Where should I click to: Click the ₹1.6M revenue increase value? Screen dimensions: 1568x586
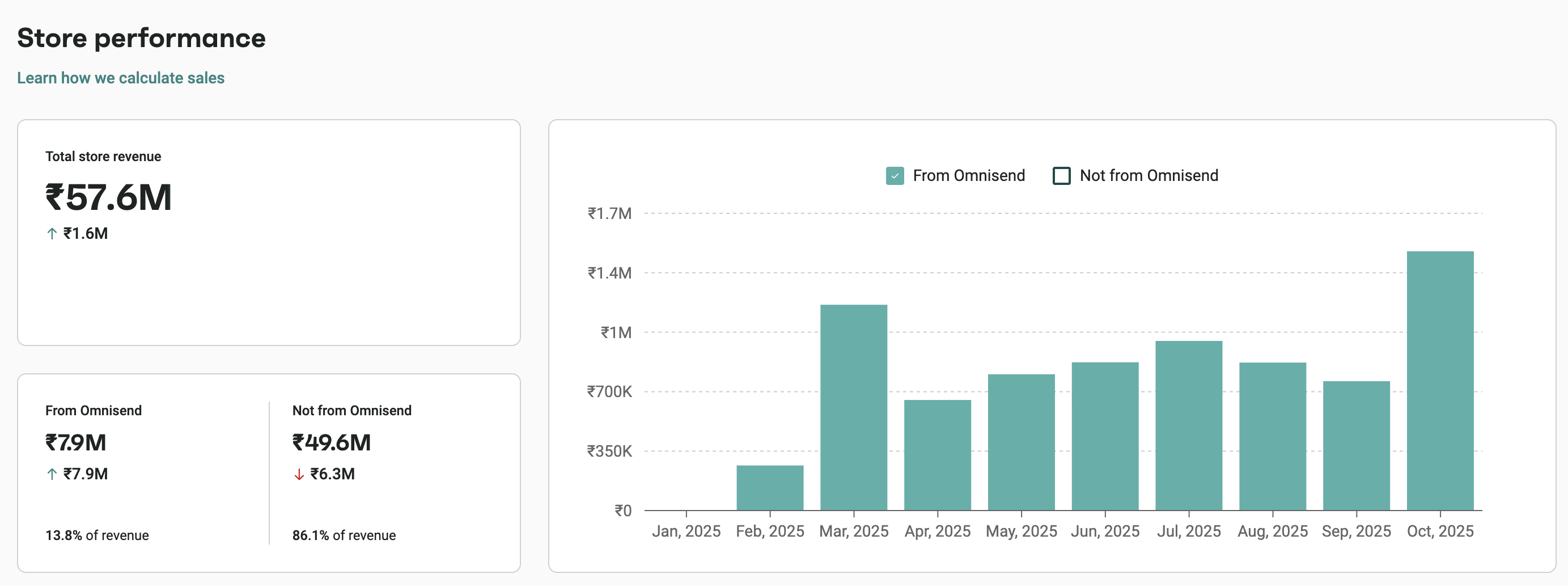[85, 233]
